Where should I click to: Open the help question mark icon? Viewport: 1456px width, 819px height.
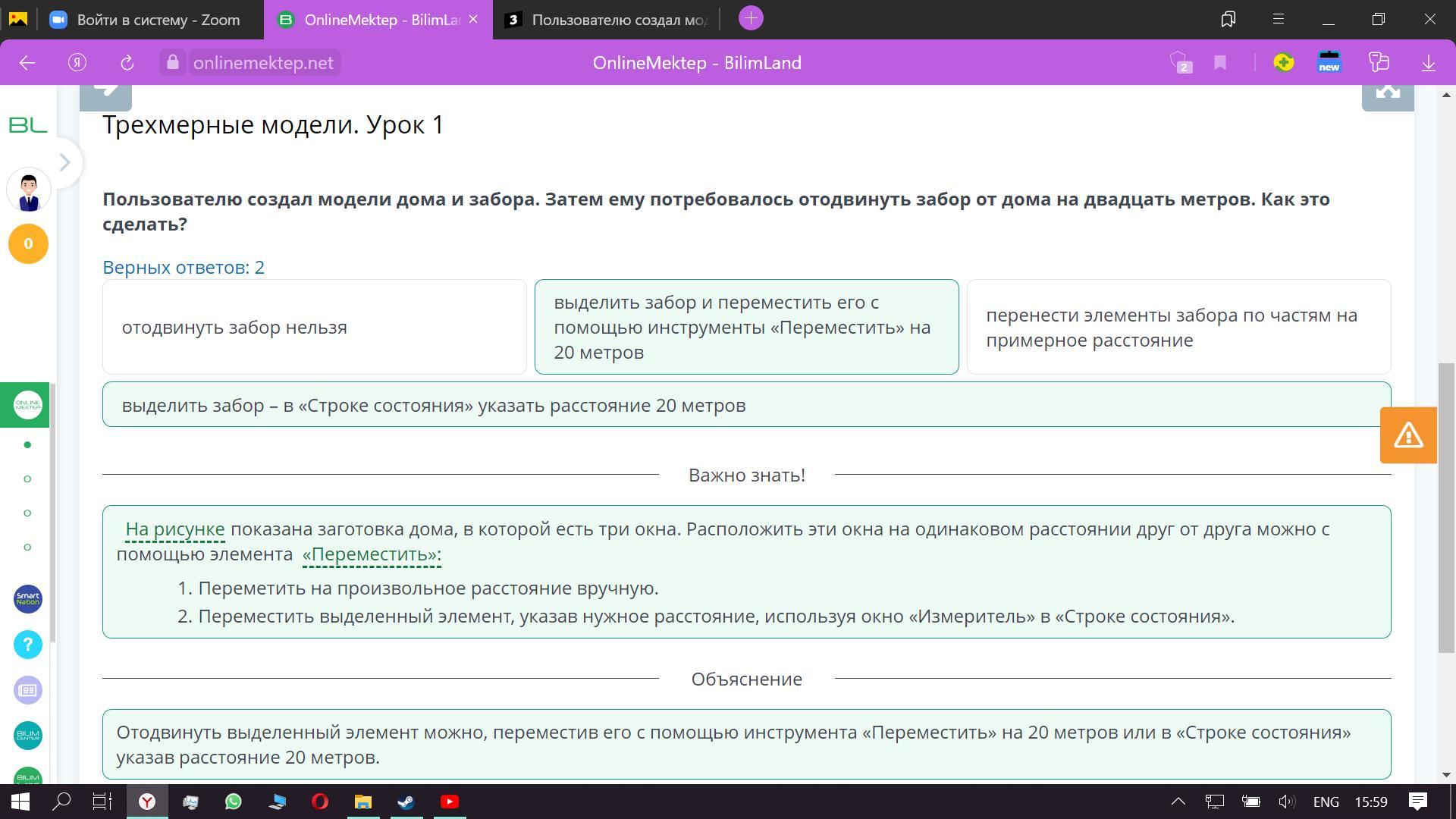pyautogui.click(x=28, y=645)
